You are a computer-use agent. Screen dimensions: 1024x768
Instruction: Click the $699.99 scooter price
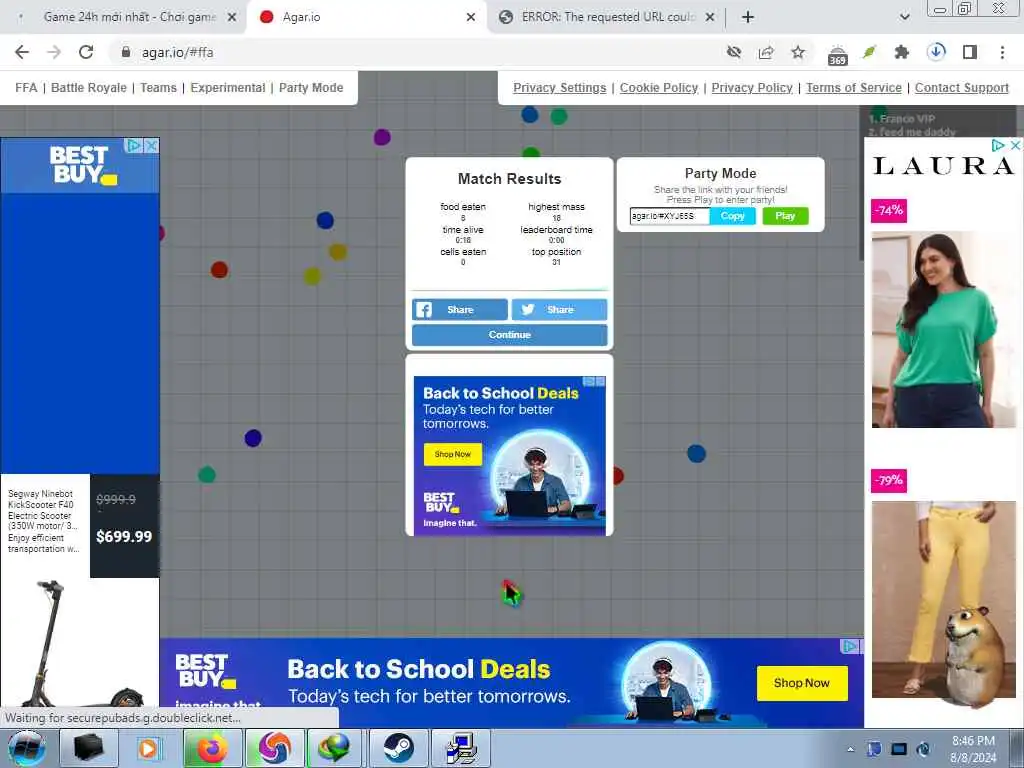123,537
